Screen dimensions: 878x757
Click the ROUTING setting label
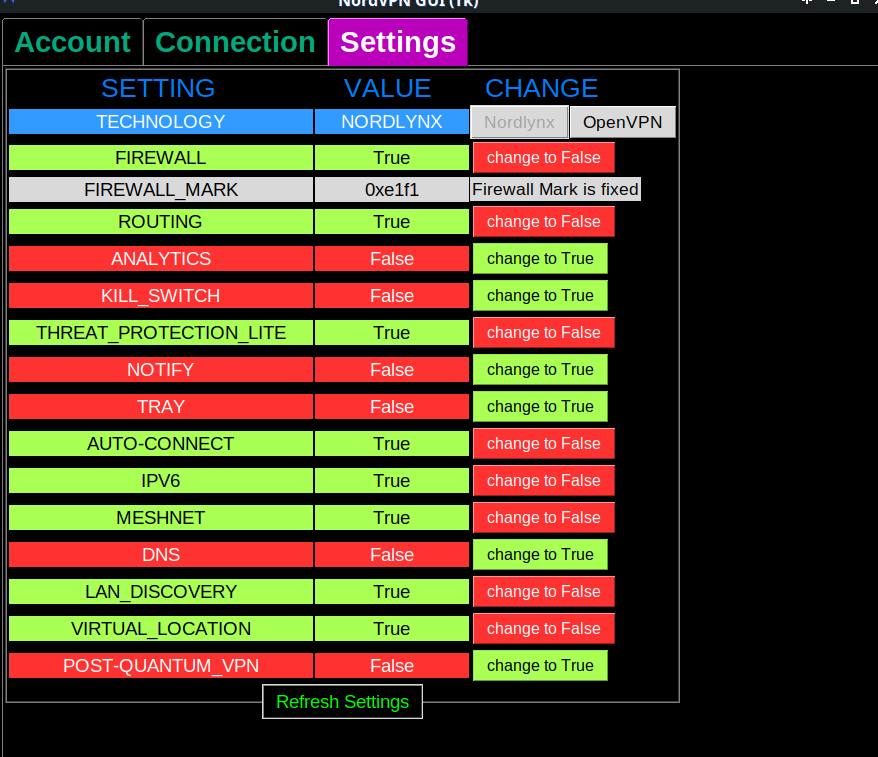(161, 222)
